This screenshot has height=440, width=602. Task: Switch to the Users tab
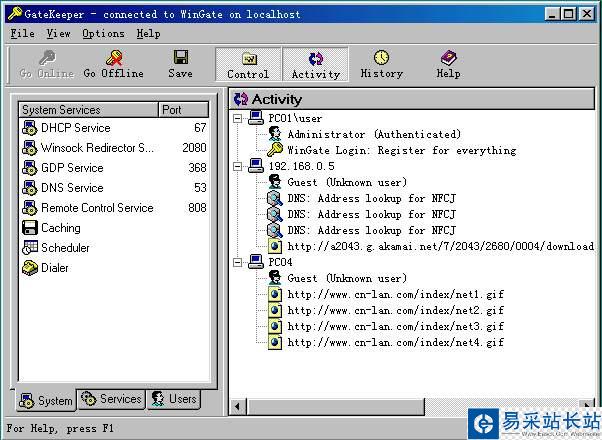click(174, 399)
